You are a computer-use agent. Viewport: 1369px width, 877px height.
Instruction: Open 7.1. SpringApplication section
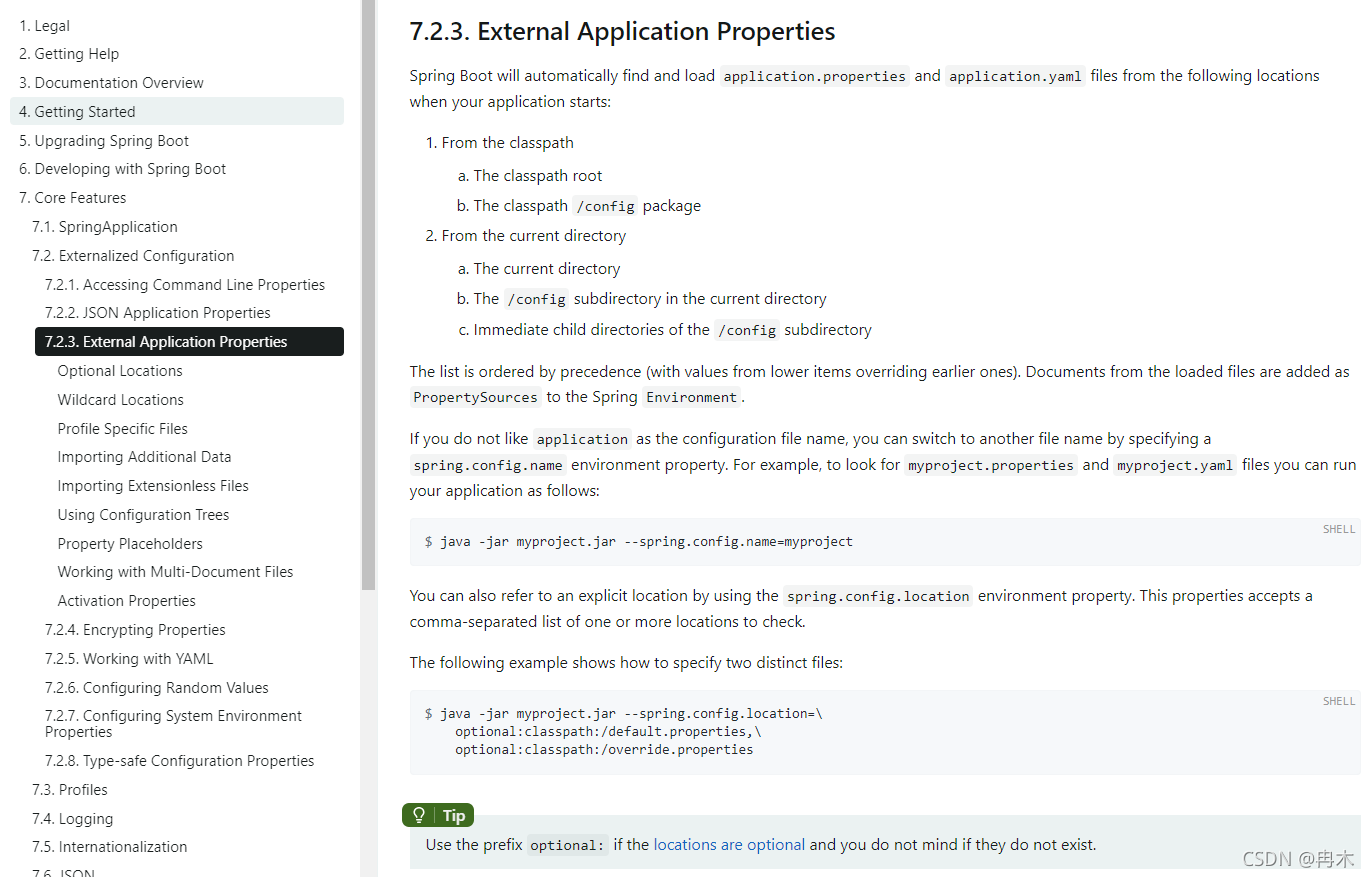(x=105, y=227)
